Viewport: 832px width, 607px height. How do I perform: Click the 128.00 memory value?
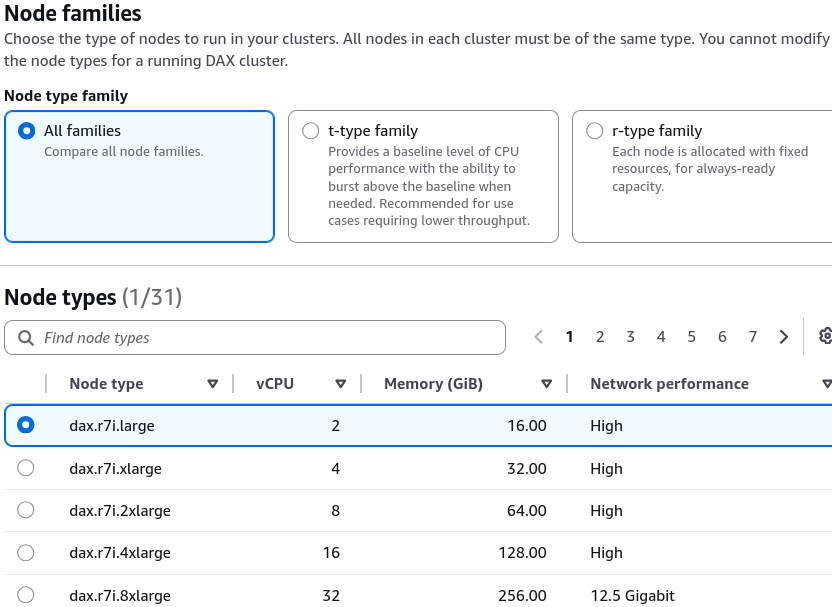tap(523, 553)
